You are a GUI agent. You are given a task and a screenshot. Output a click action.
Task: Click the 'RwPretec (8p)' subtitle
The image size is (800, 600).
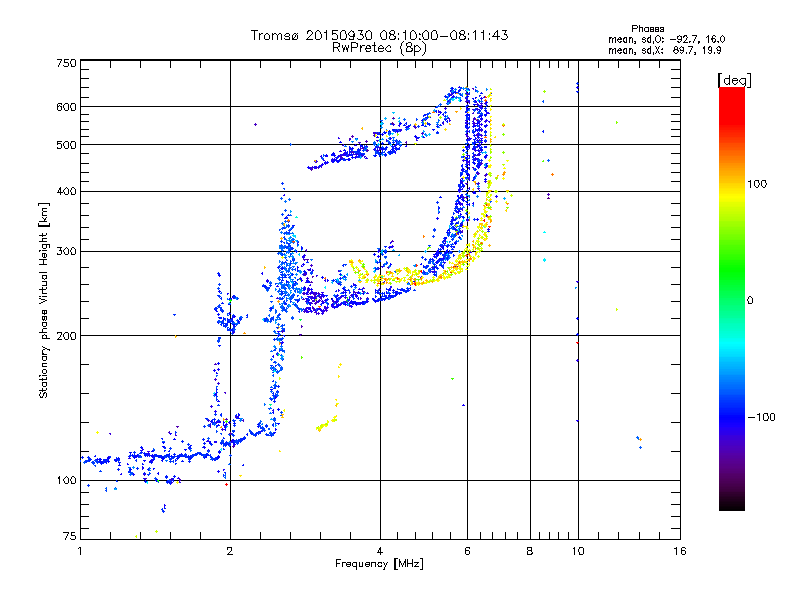point(379,48)
